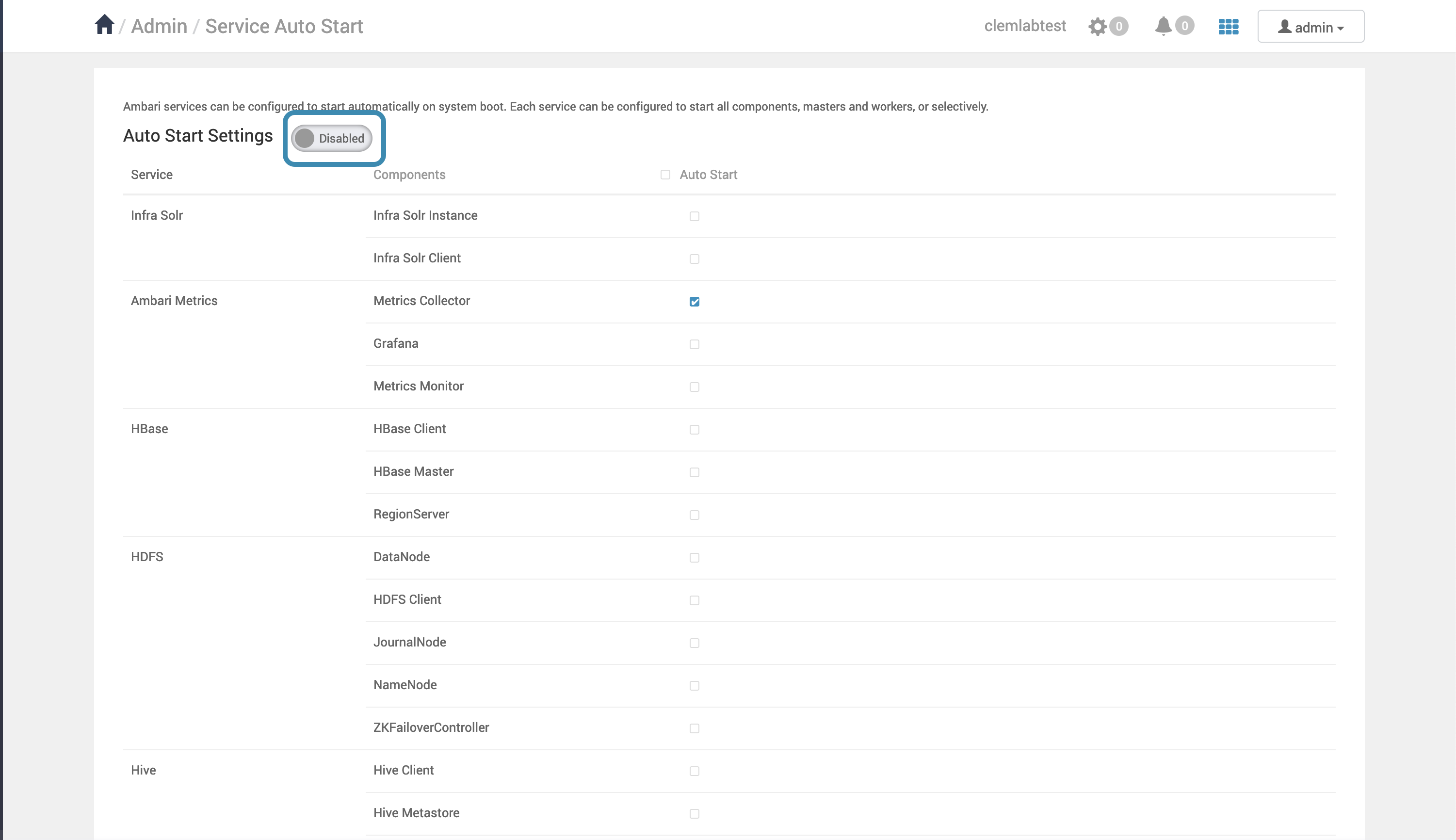
Task: Enable auto start for Infra Solr Client
Action: pos(695,259)
